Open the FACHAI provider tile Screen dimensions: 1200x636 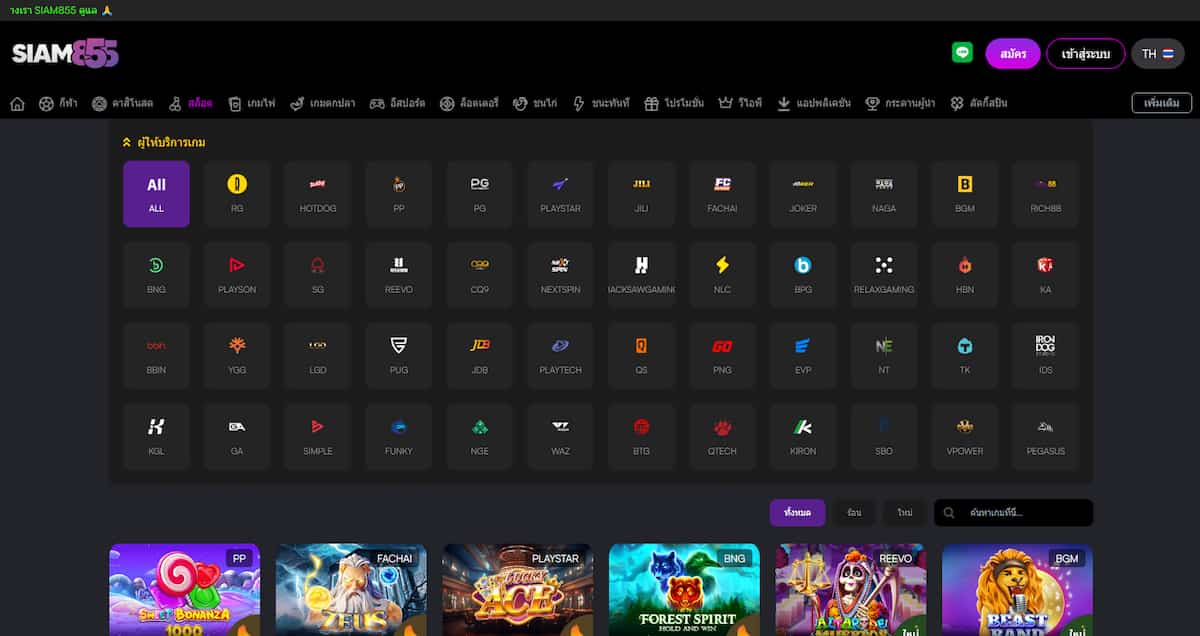point(722,194)
